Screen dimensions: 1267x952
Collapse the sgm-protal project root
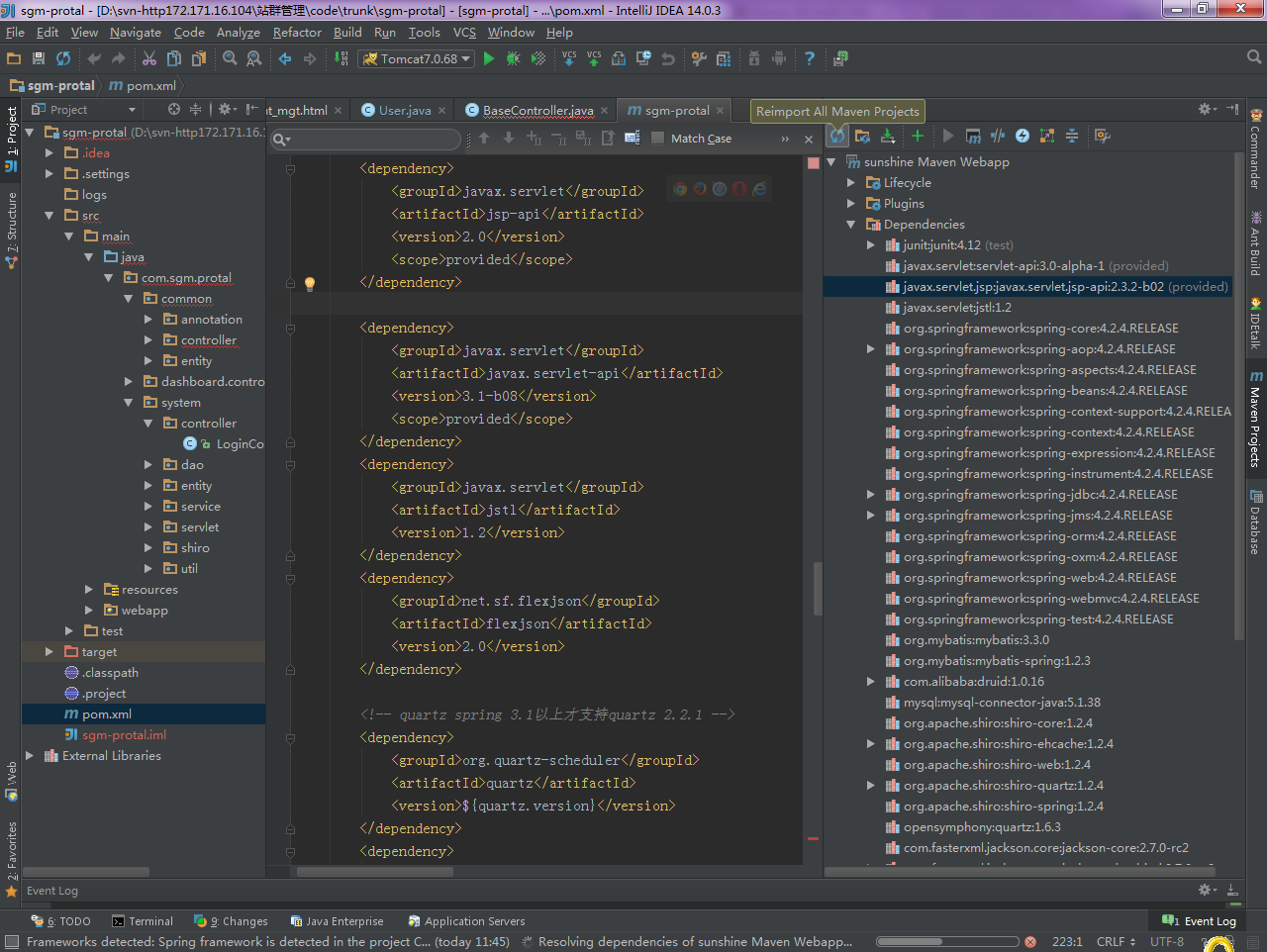[30, 133]
